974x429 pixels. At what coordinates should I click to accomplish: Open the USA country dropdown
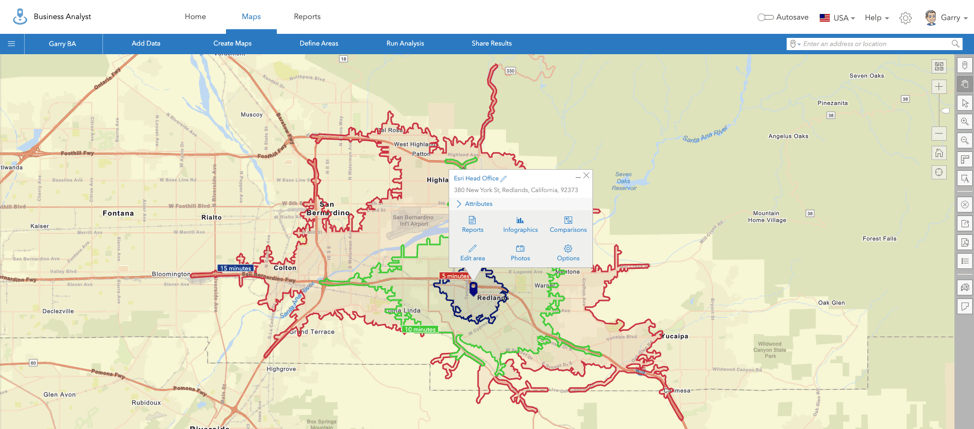tap(837, 18)
